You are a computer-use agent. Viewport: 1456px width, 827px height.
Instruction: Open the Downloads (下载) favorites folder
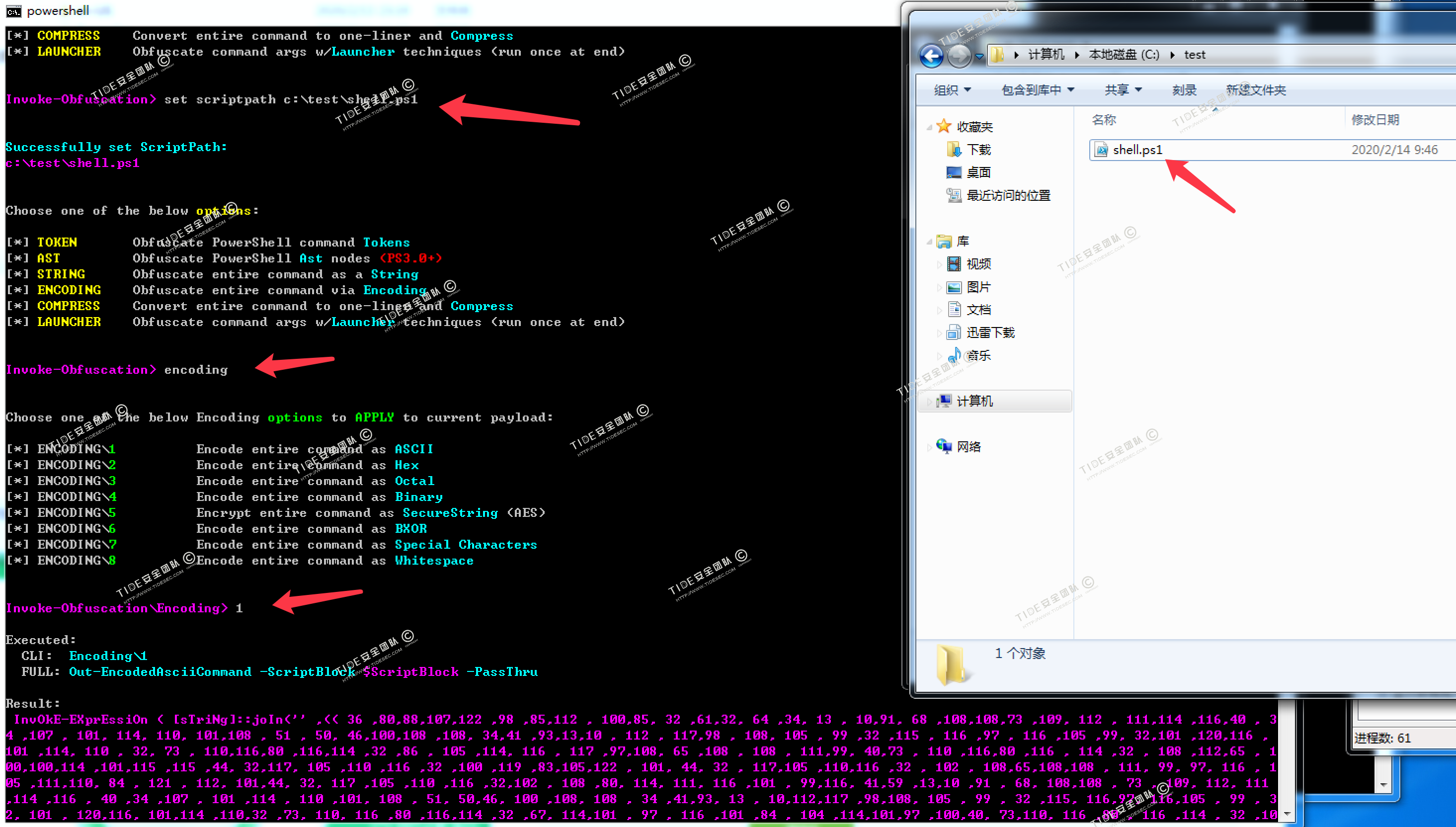978,150
